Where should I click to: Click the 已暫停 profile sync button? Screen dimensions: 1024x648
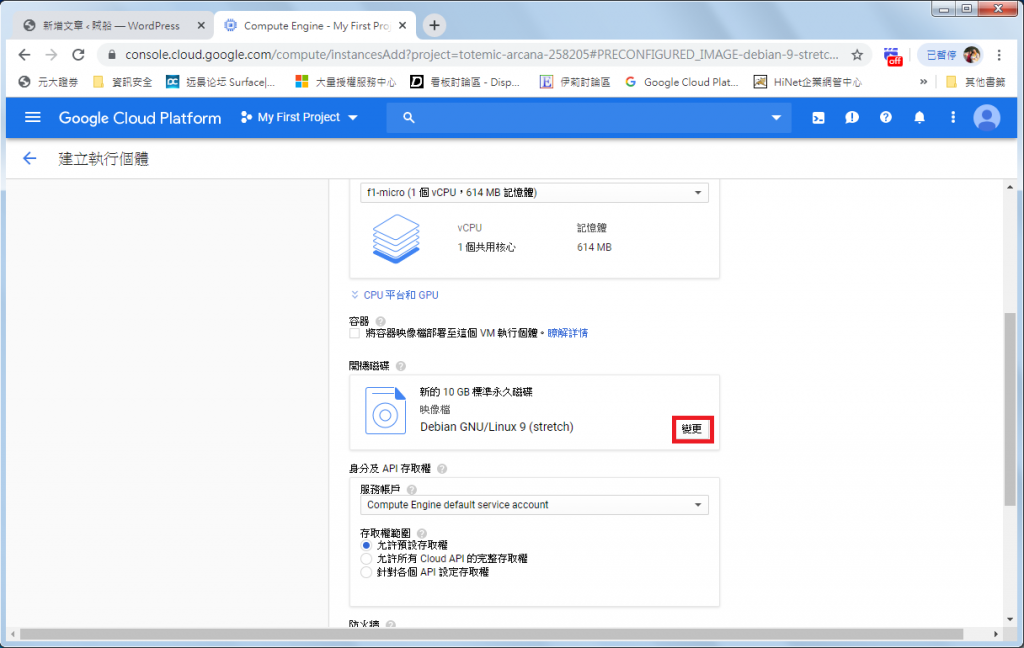(950, 55)
